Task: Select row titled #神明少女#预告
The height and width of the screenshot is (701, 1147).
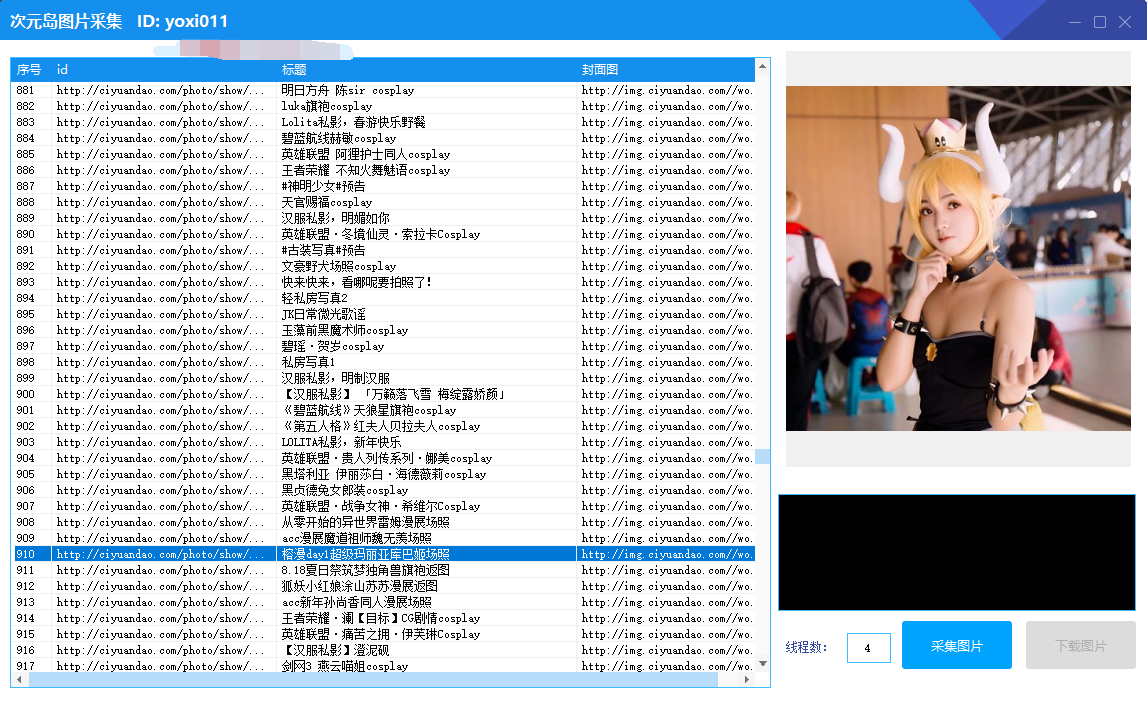Action: pyautogui.click(x=383, y=187)
